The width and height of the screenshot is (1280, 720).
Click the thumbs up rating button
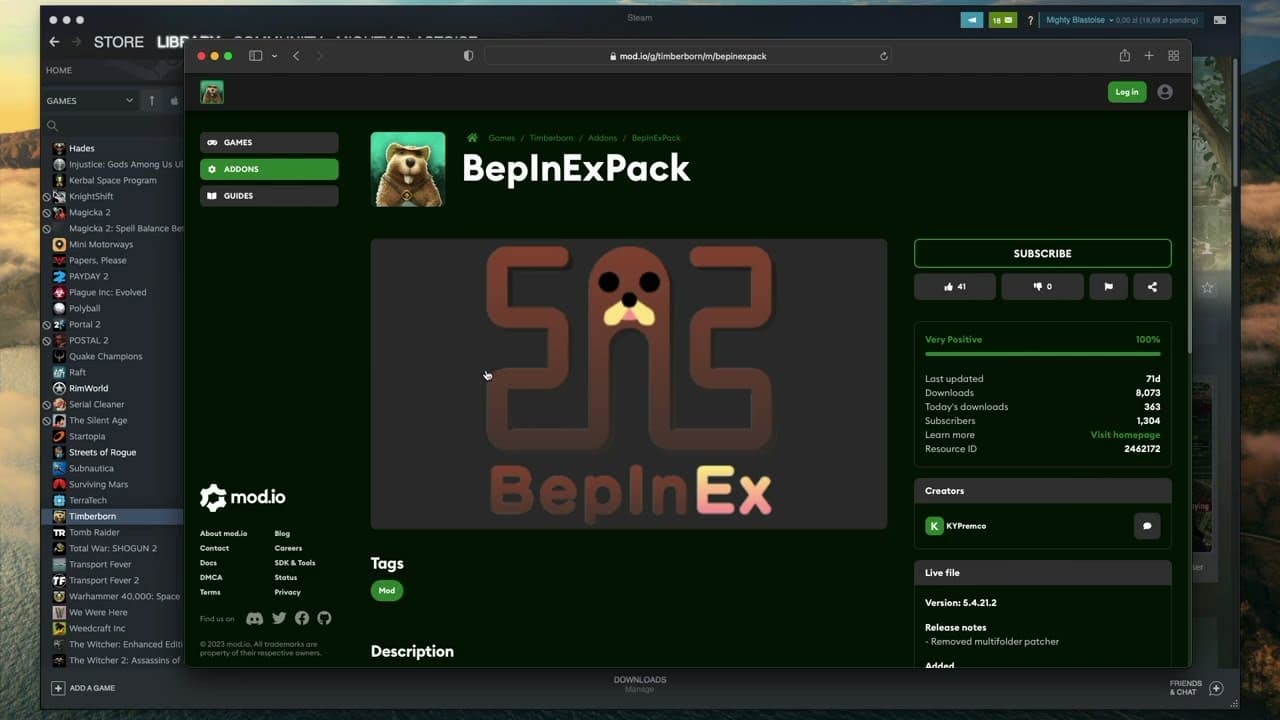tap(954, 287)
